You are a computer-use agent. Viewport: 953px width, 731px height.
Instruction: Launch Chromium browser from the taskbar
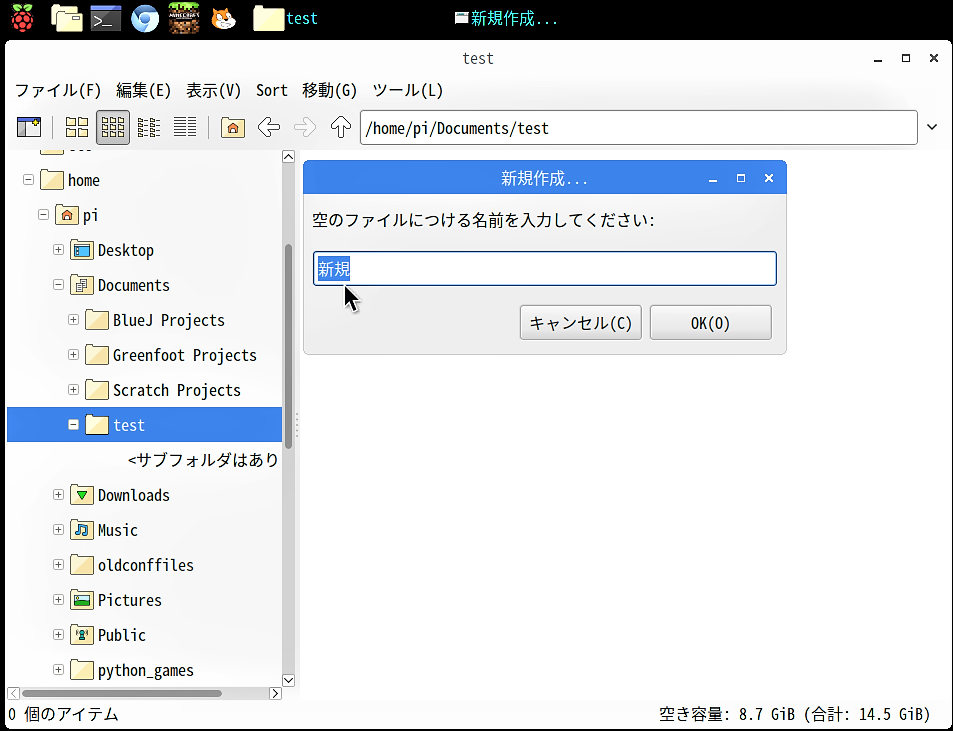click(x=145, y=19)
